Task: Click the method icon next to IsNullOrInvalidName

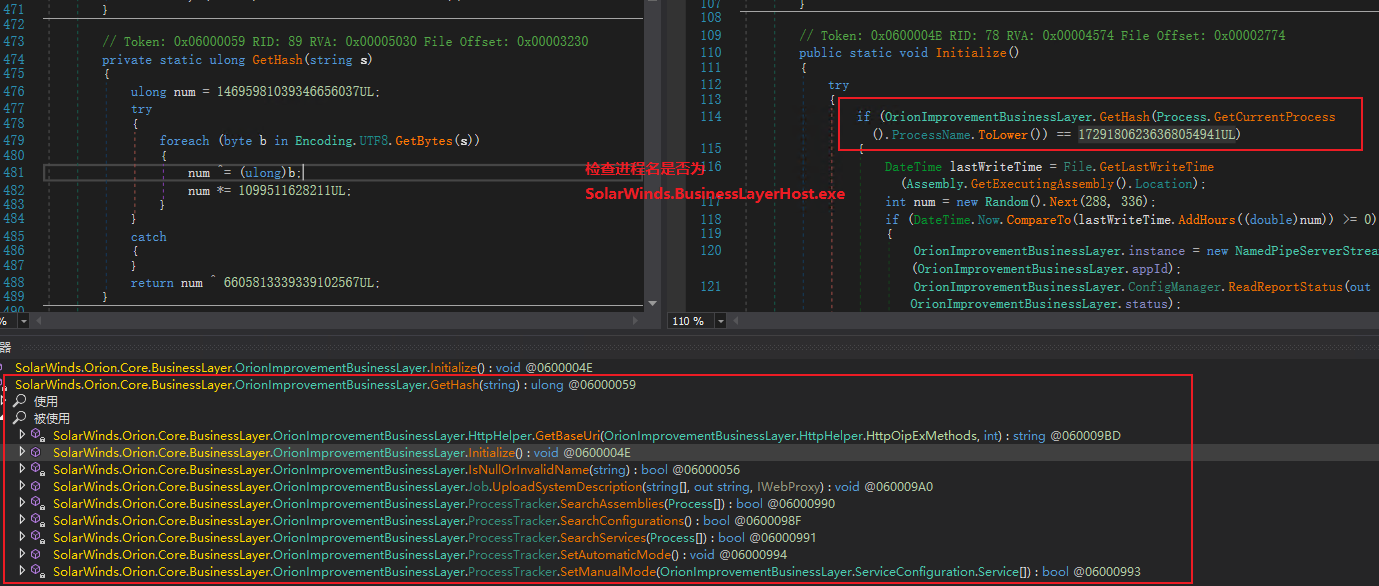Action: pos(38,470)
